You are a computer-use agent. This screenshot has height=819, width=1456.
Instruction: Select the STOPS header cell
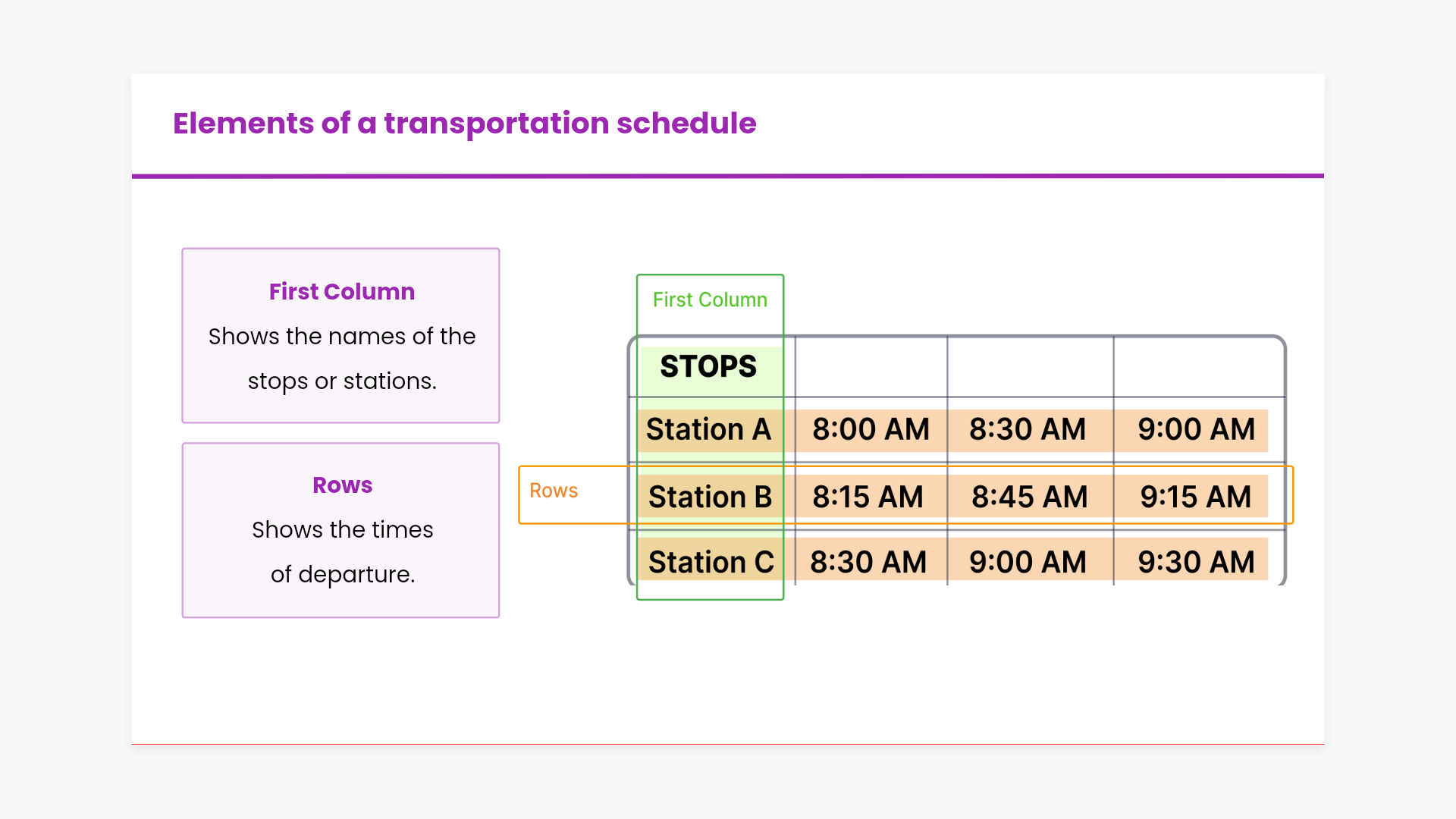point(708,367)
